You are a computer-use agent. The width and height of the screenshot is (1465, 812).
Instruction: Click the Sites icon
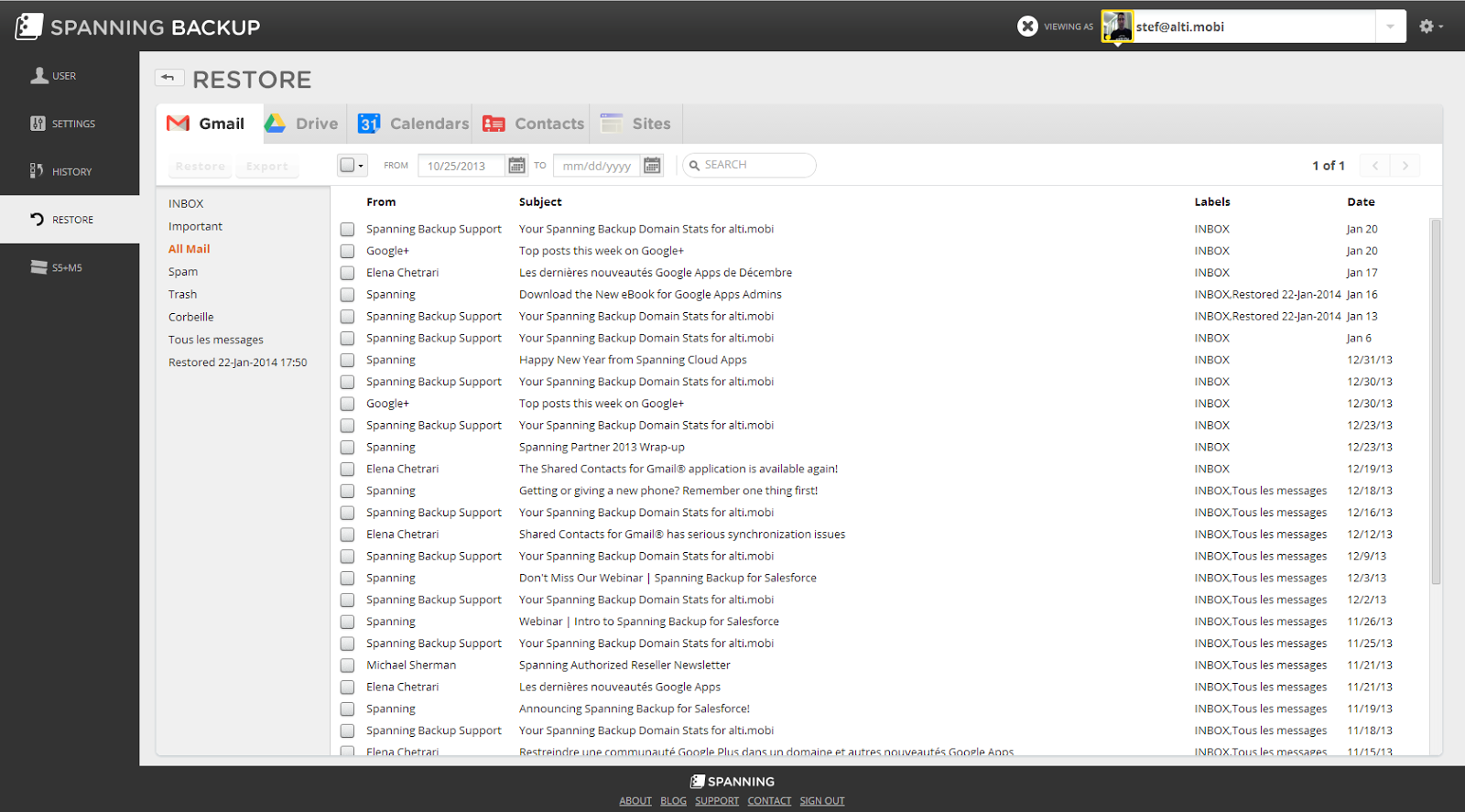tap(611, 123)
